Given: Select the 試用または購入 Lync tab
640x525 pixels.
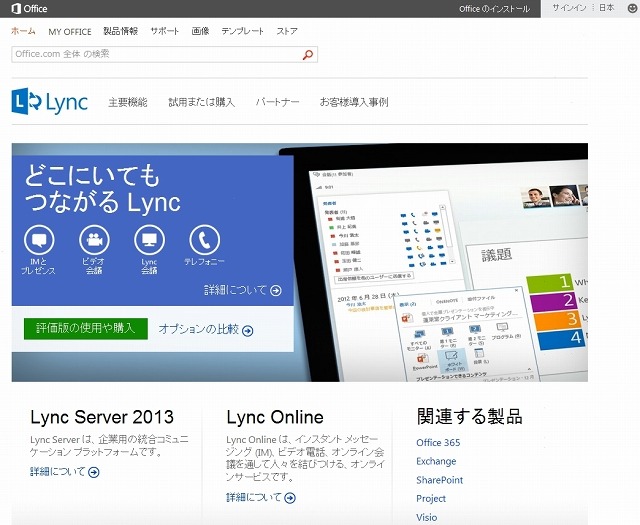Looking at the screenshot, I should tap(202, 102).
